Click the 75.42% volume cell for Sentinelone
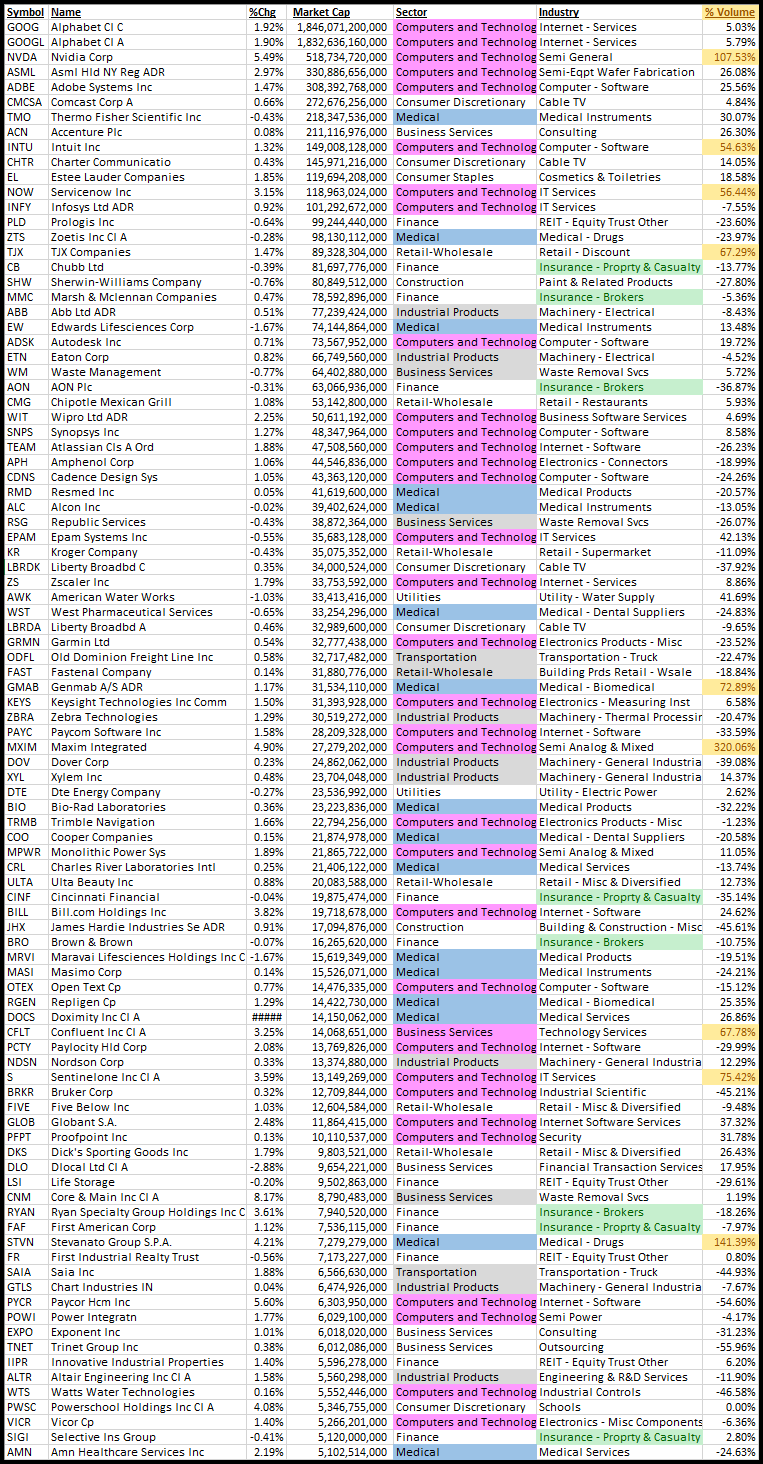 [x=730, y=1077]
